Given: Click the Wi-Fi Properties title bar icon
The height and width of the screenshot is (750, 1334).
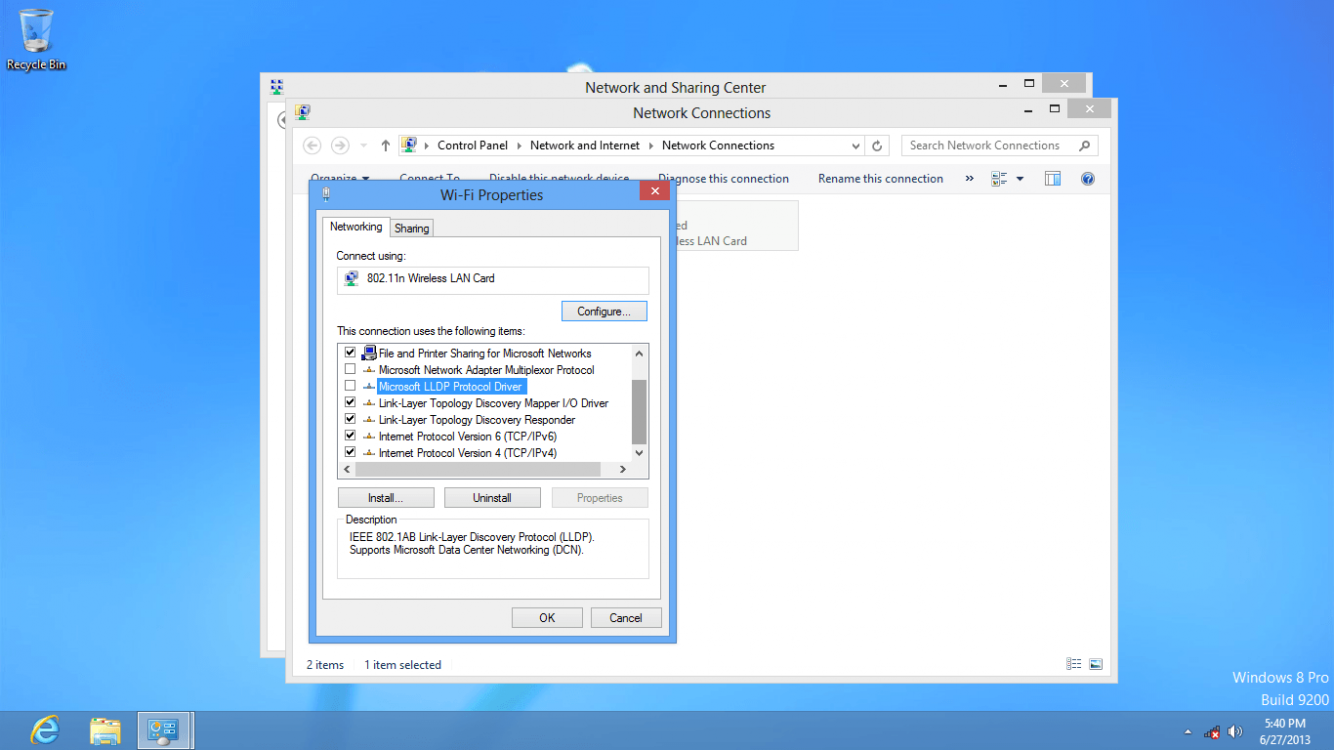Looking at the screenshot, I should pyautogui.click(x=326, y=195).
